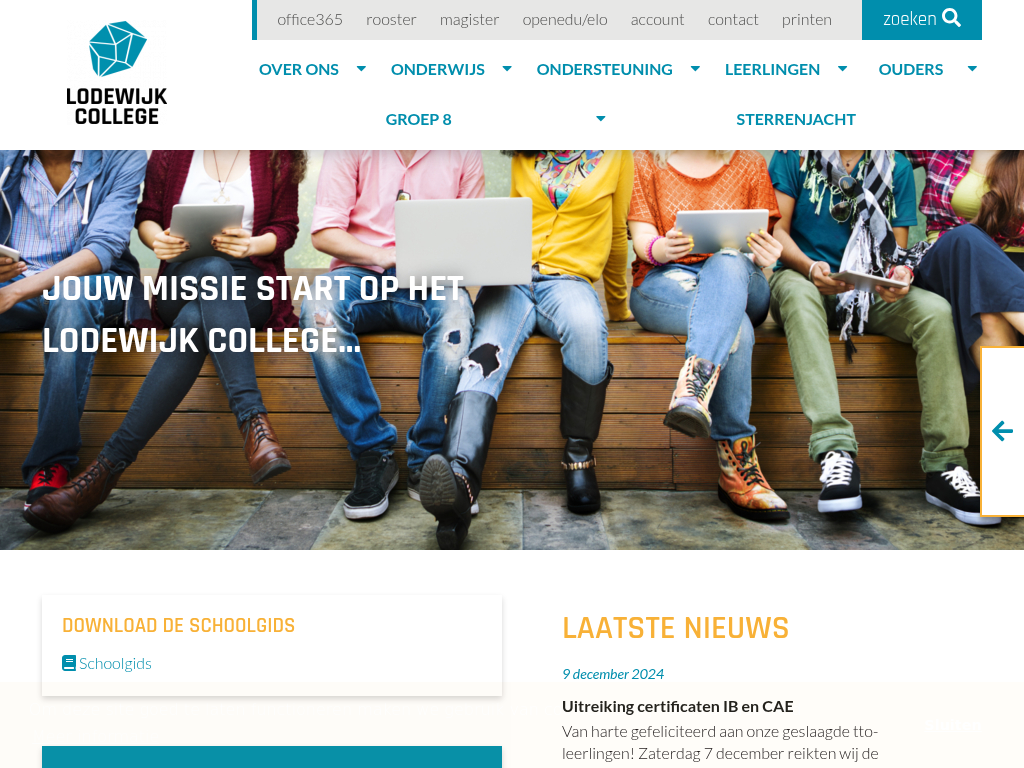
Task: Open the rooster link
Action: (x=391, y=20)
